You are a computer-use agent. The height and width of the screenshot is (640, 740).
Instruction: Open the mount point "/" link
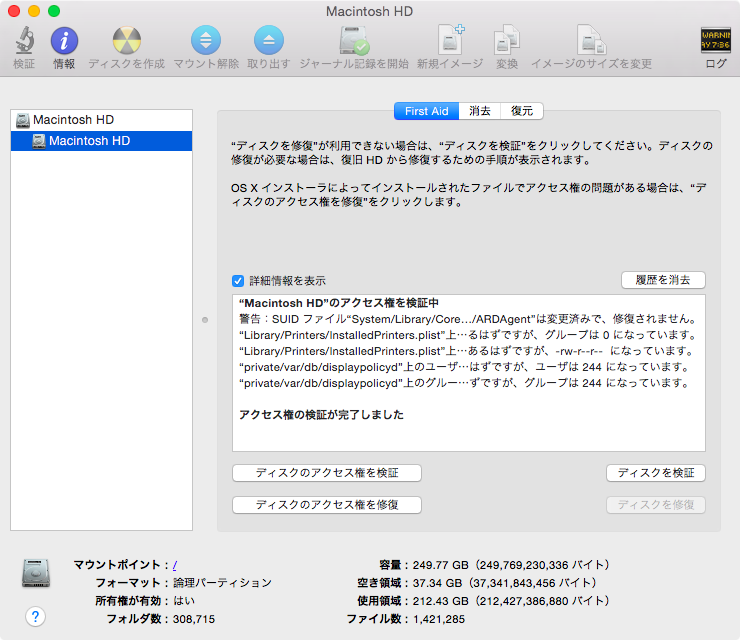(175, 565)
